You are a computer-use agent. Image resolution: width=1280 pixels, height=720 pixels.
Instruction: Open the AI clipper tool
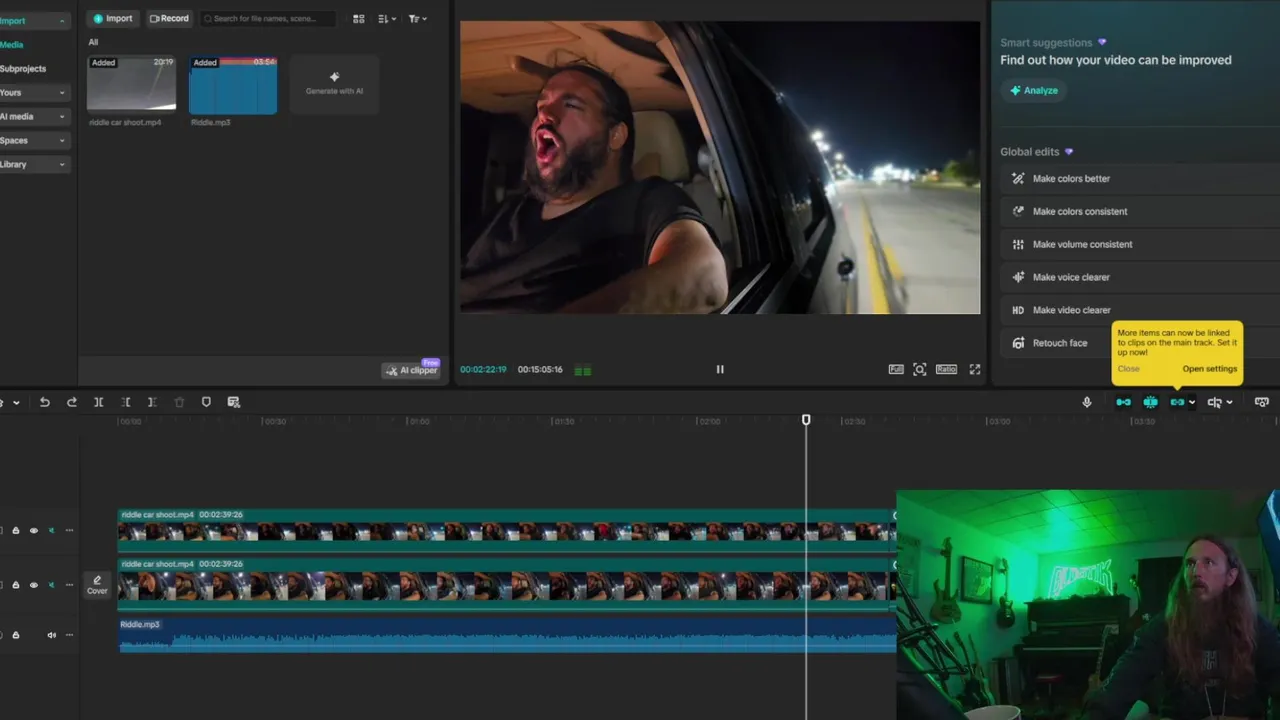[x=411, y=370]
